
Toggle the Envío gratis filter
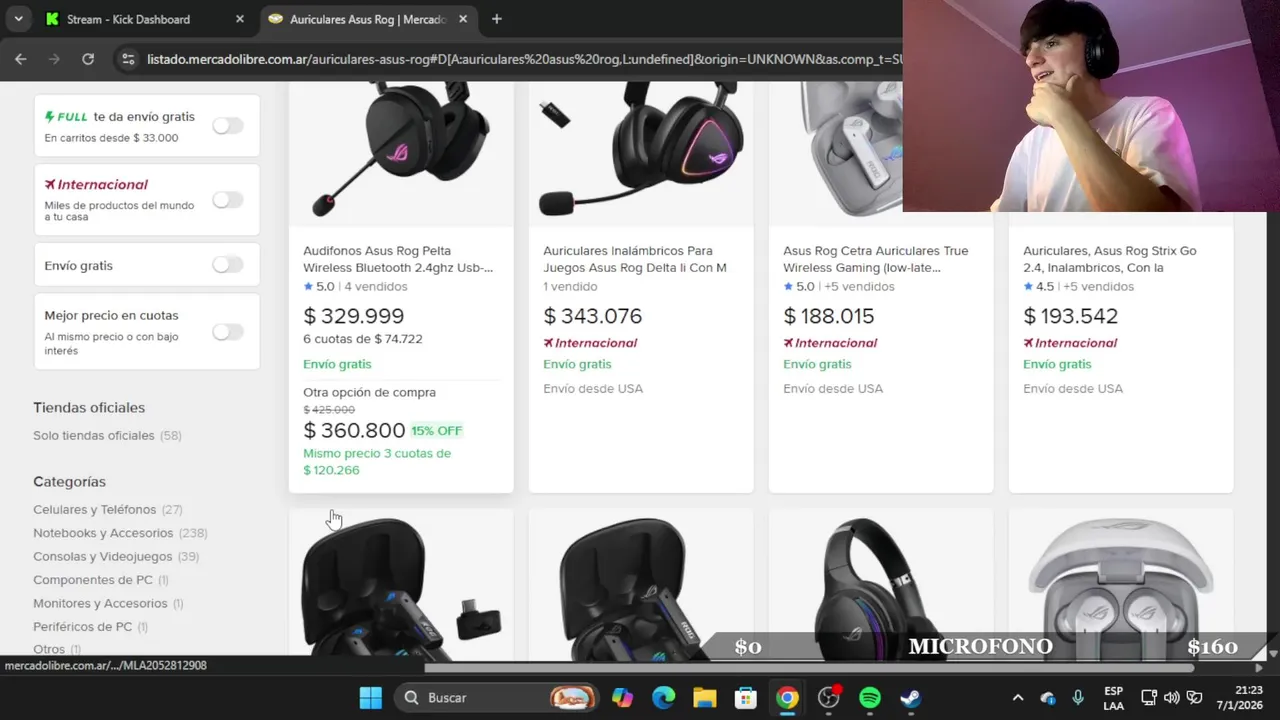[x=228, y=265]
